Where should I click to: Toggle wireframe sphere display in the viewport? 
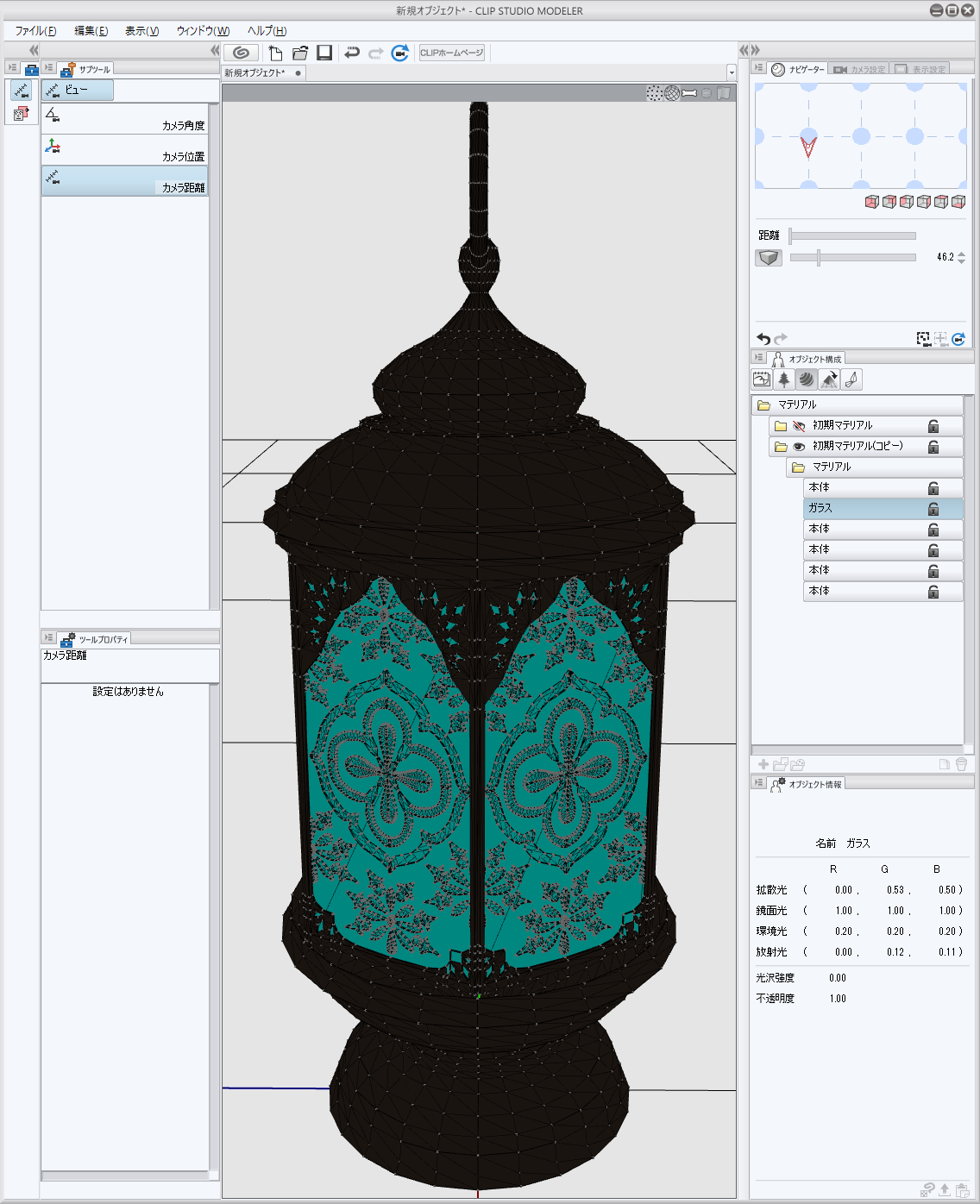click(x=672, y=93)
